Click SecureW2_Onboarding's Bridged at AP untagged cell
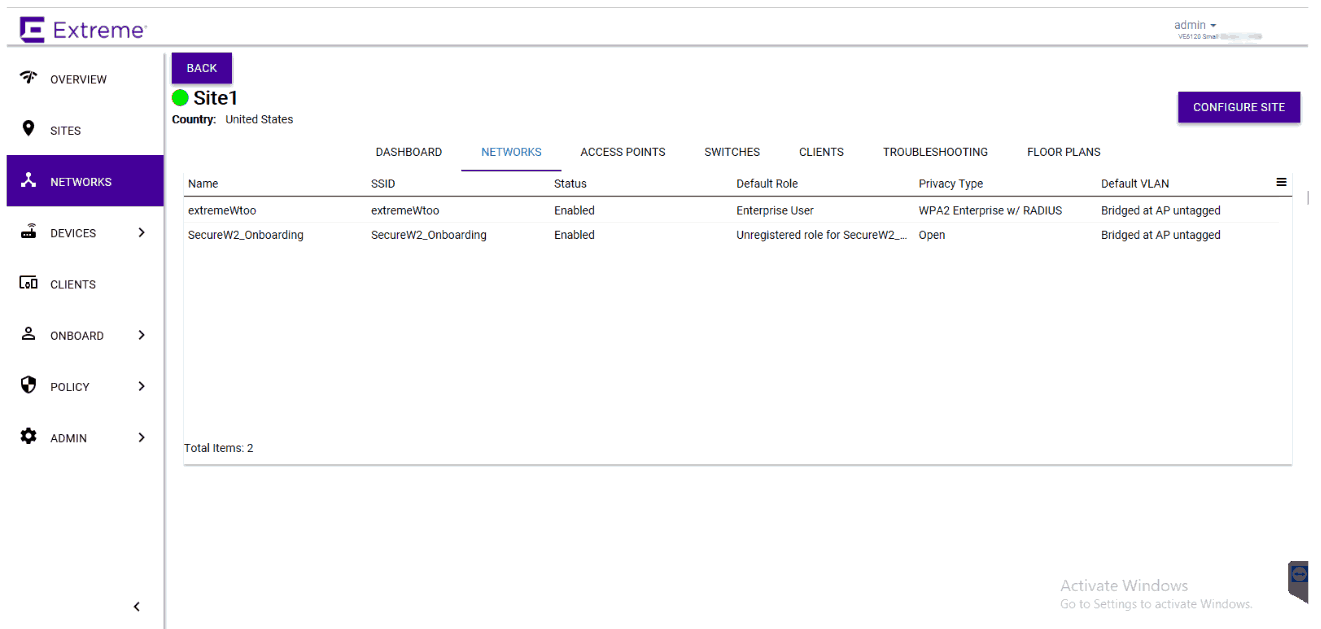Image resolution: width=1321 pixels, height=629 pixels. 1161,235
